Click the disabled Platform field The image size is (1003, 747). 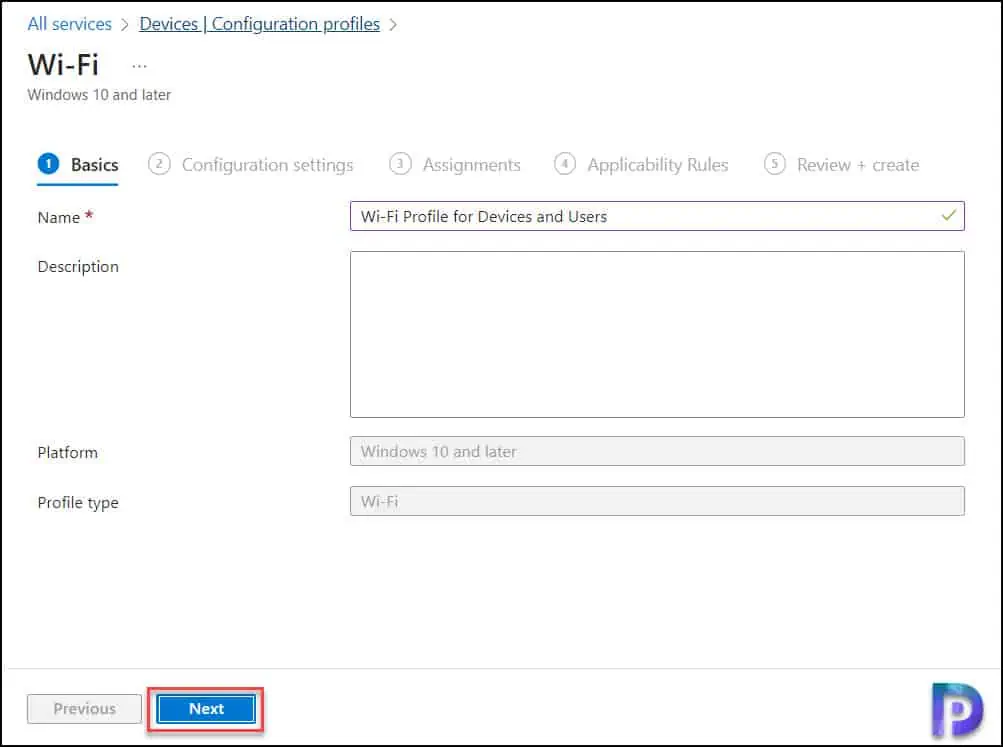(657, 452)
